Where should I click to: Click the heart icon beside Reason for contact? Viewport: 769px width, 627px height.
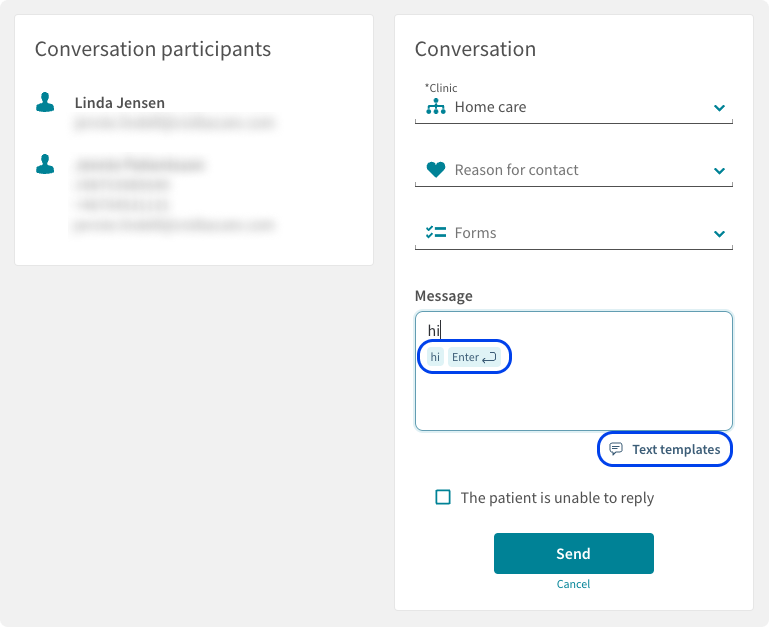436,169
